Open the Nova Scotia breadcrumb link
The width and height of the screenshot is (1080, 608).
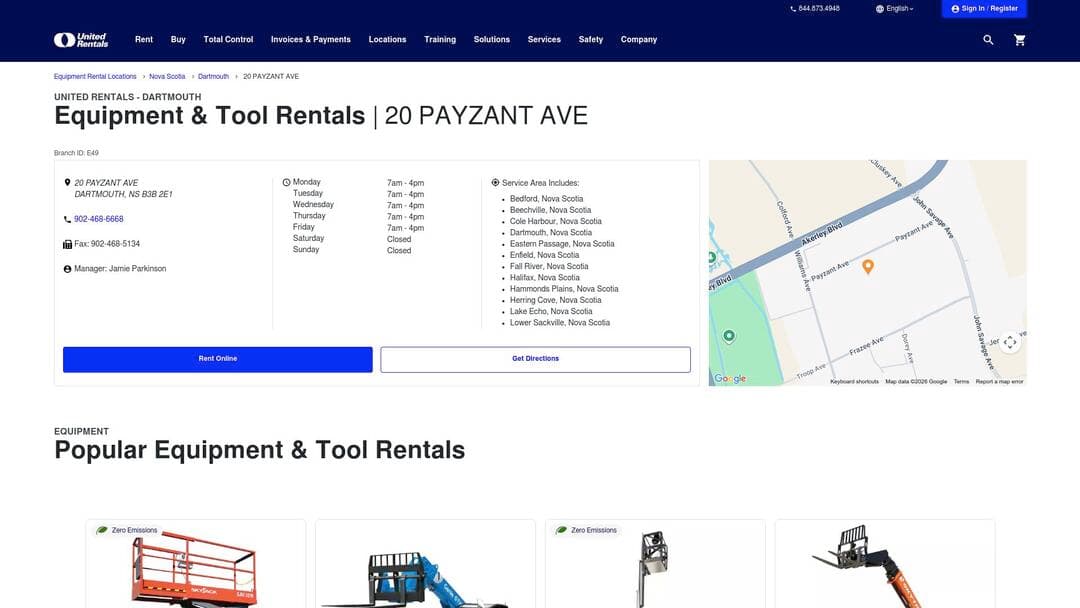coord(166,75)
